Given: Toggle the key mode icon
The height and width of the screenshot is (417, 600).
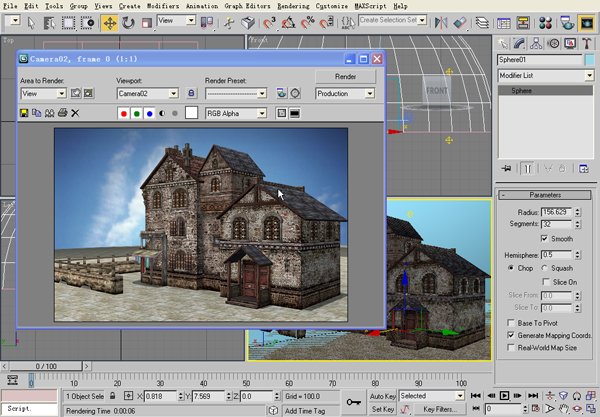Looking at the screenshot, I should 474,409.
